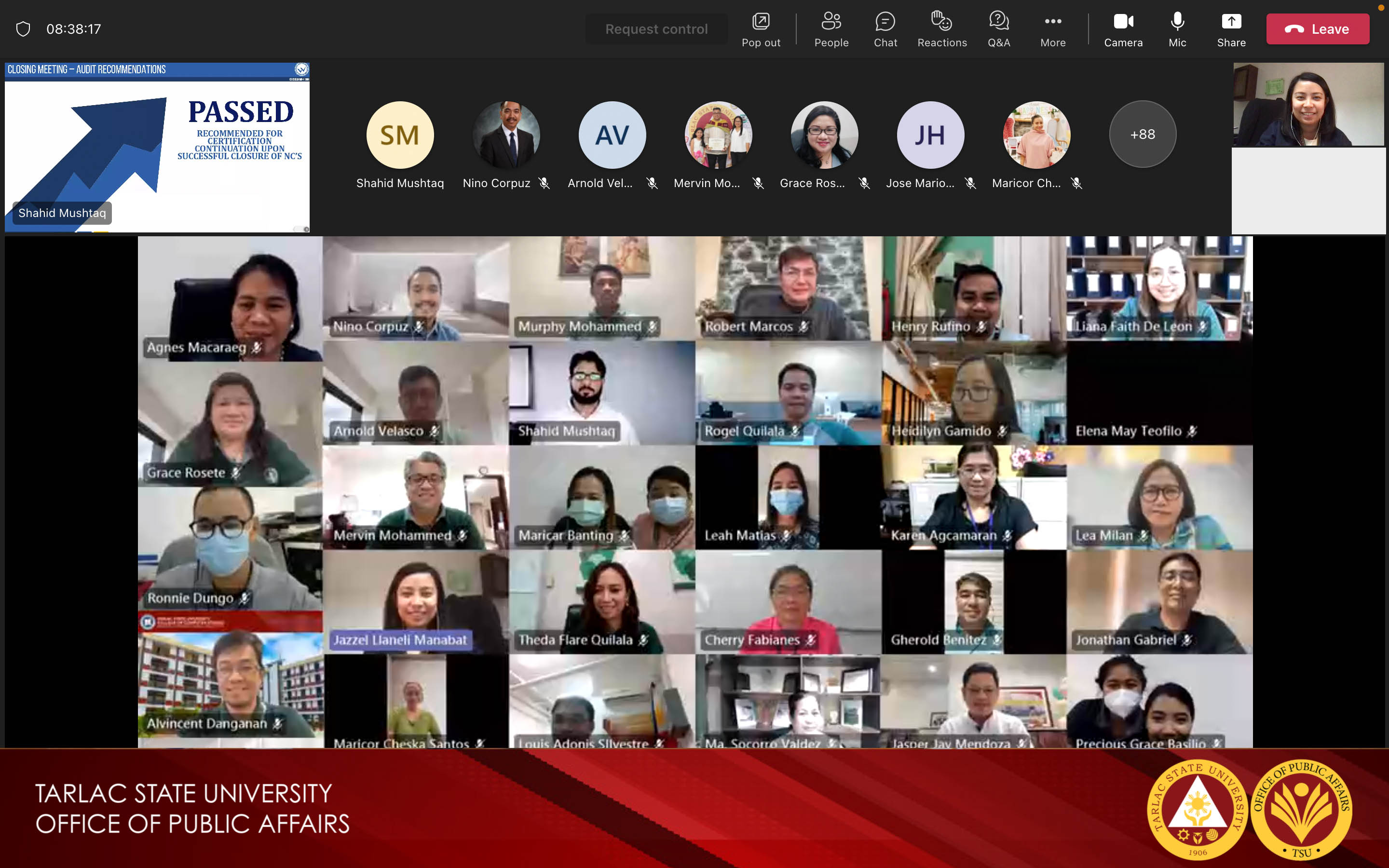Click the Request control button

click(x=656, y=29)
